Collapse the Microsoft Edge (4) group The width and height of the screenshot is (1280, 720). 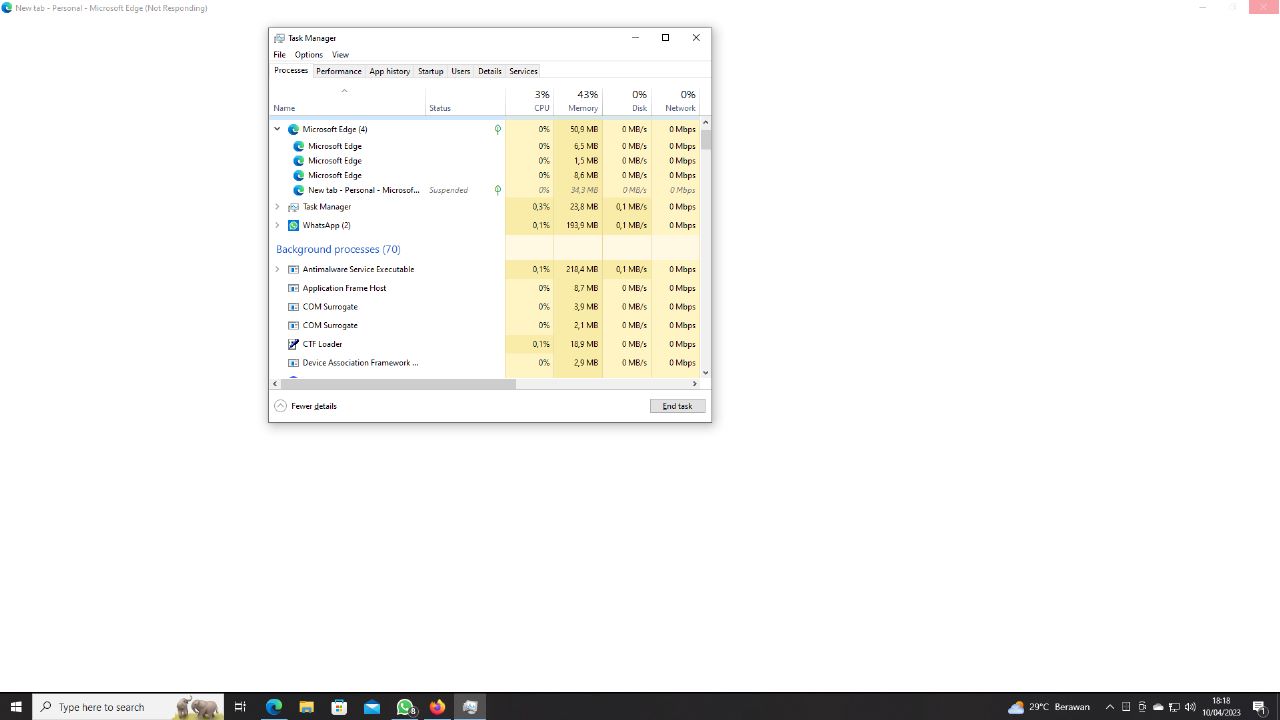coord(277,129)
